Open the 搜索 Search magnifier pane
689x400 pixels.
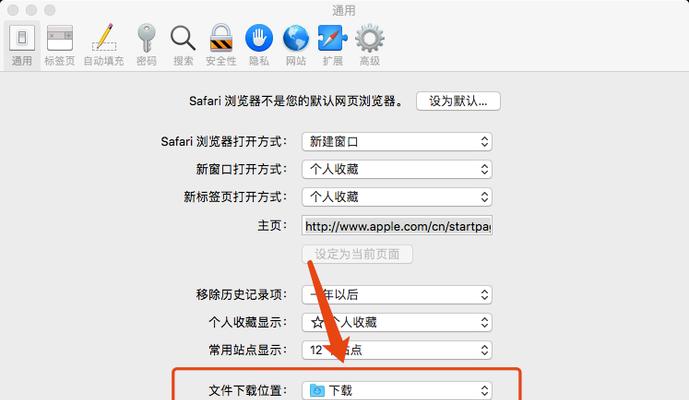pyautogui.click(x=183, y=46)
